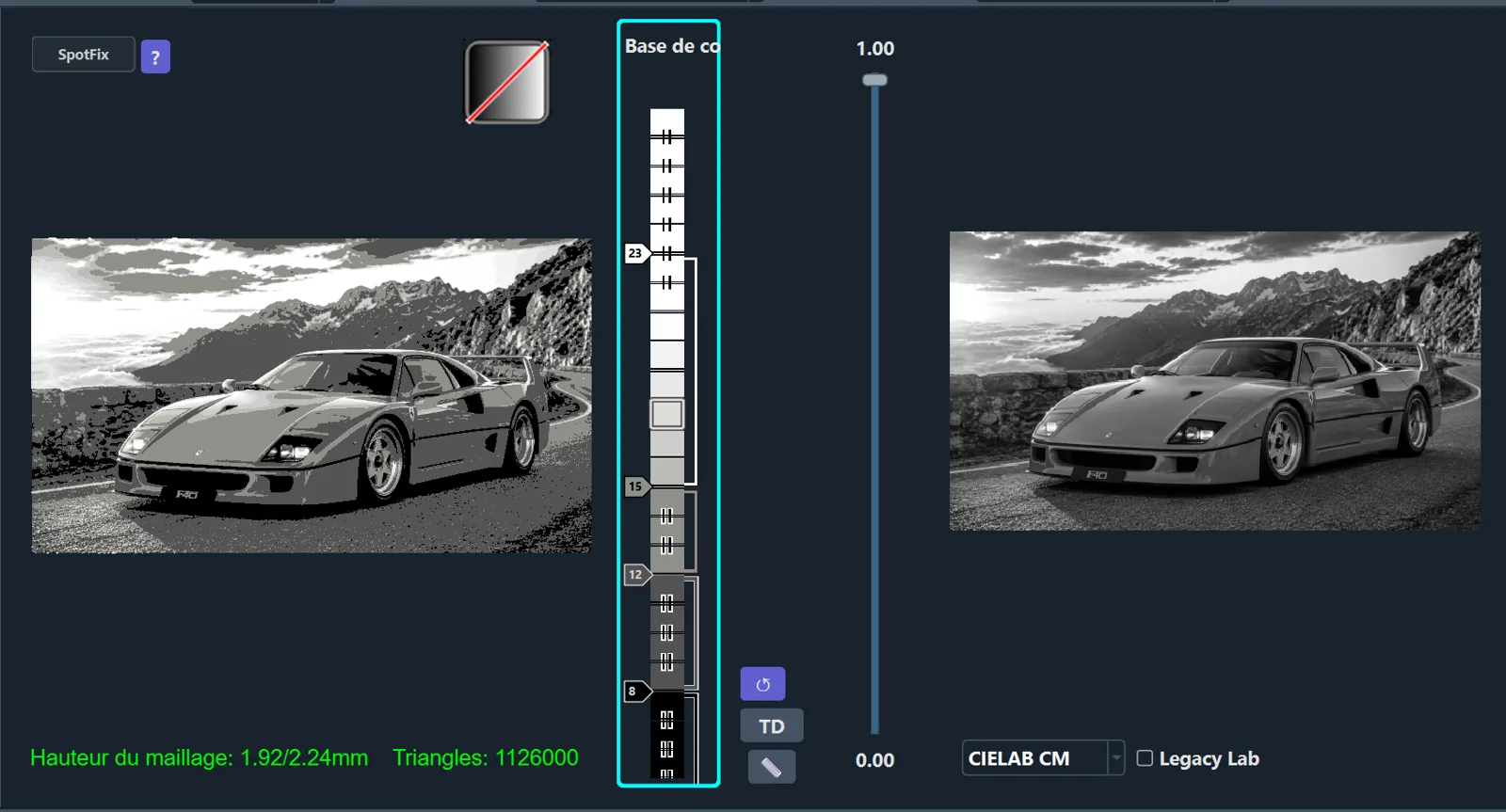Open the purple question mark help button
Image resolution: width=1506 pixels, height=812 pixels.
(x=155, y=56)
